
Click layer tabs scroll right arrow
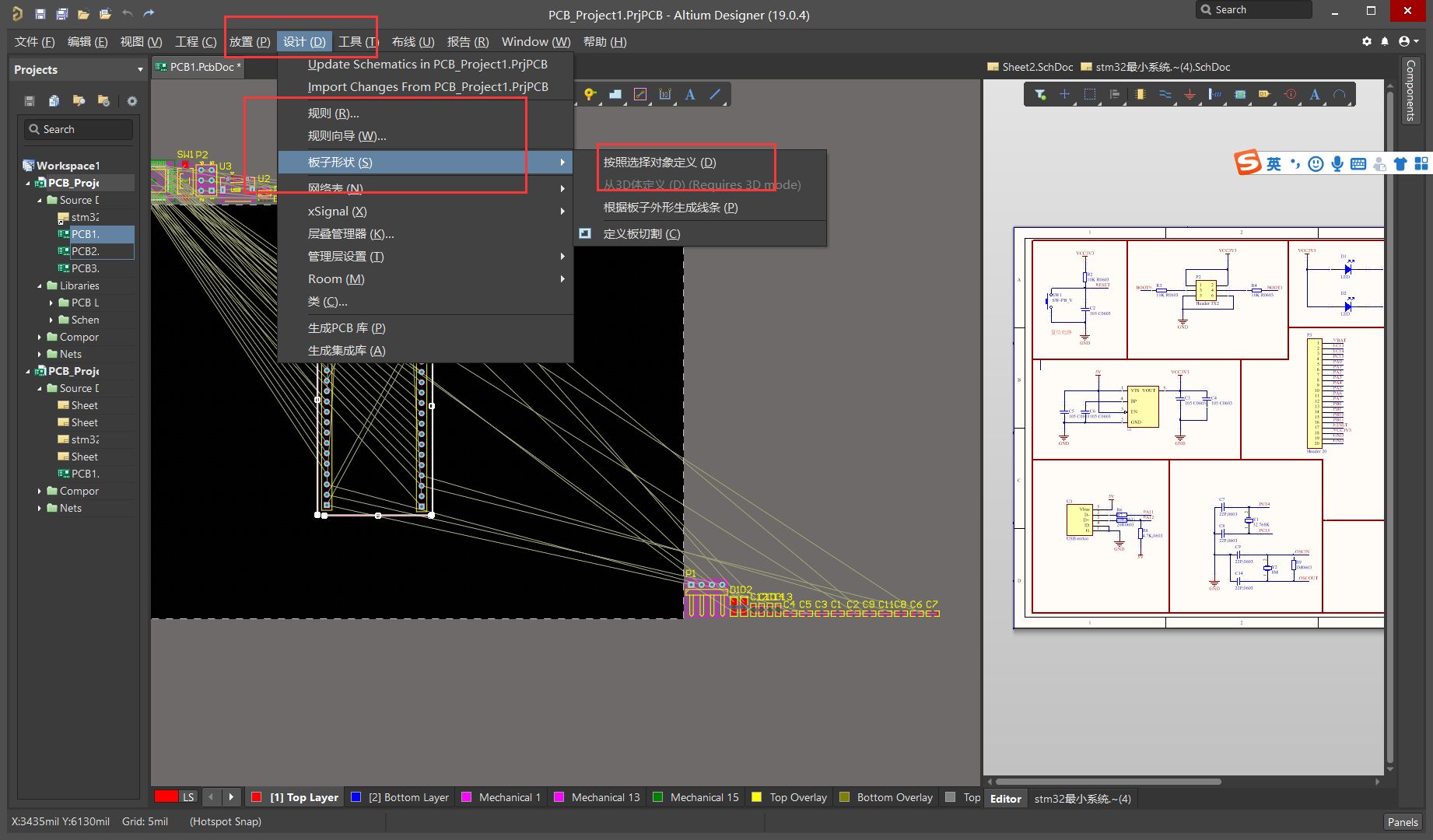(231, 797)
